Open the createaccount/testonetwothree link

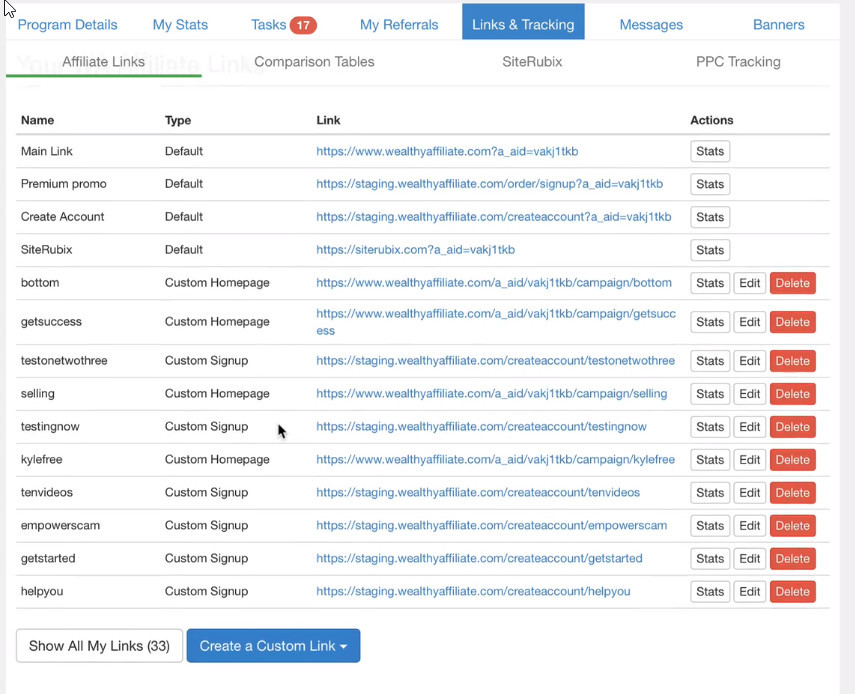pyautogui.click(x=496, y=360)
